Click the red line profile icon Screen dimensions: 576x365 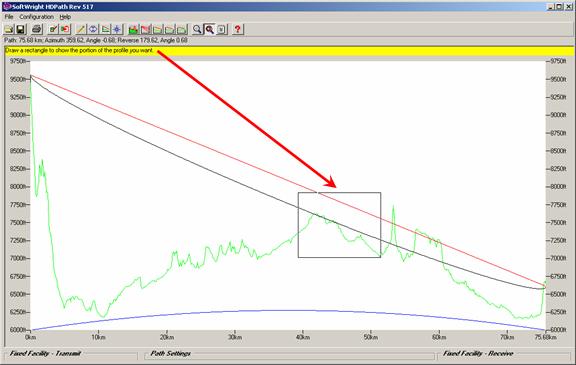click(x=145, y=29)
